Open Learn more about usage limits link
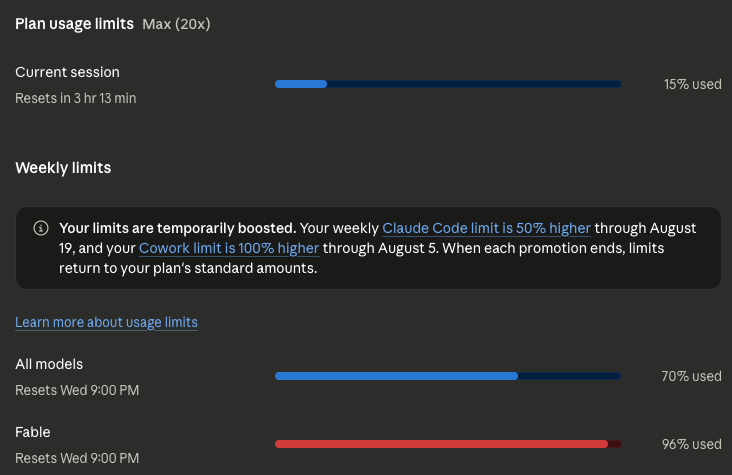The width and height of the screenshot is (732, 475). (x=106, y=322)
